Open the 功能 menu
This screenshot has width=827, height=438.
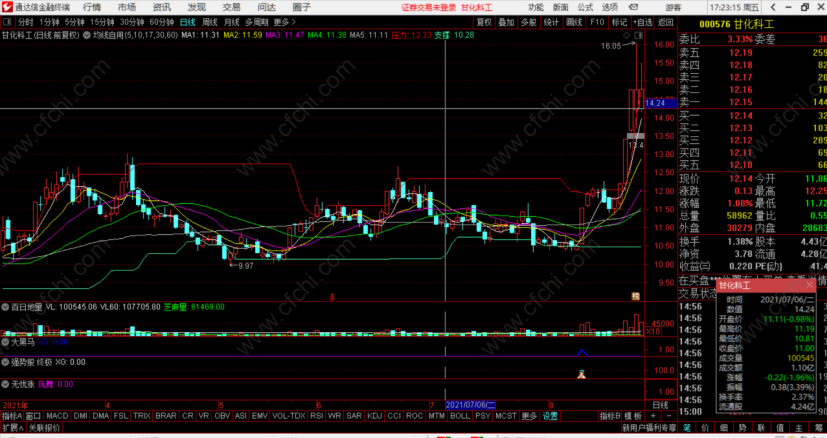536,7
